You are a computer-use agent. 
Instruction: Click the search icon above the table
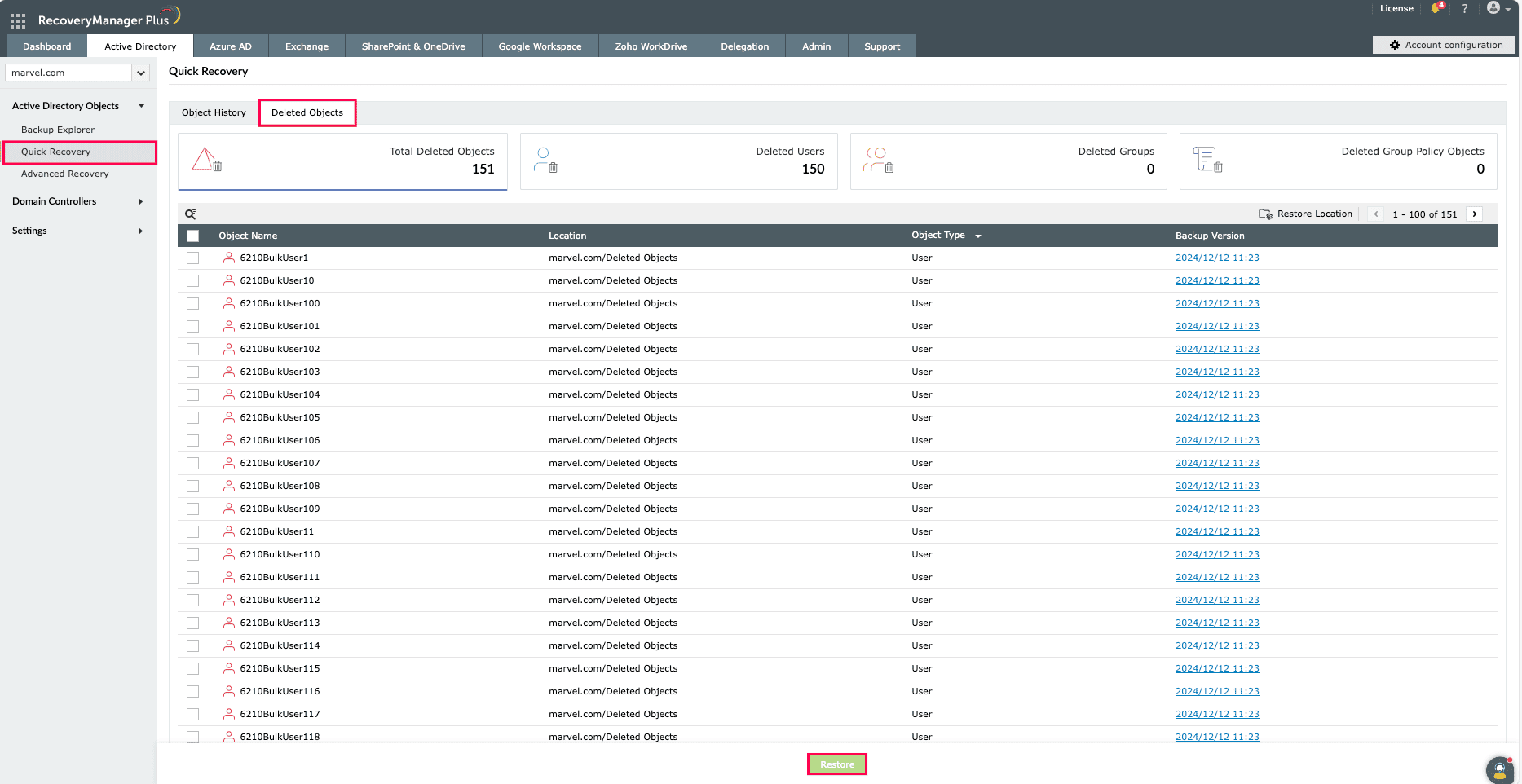pos(190,214)
